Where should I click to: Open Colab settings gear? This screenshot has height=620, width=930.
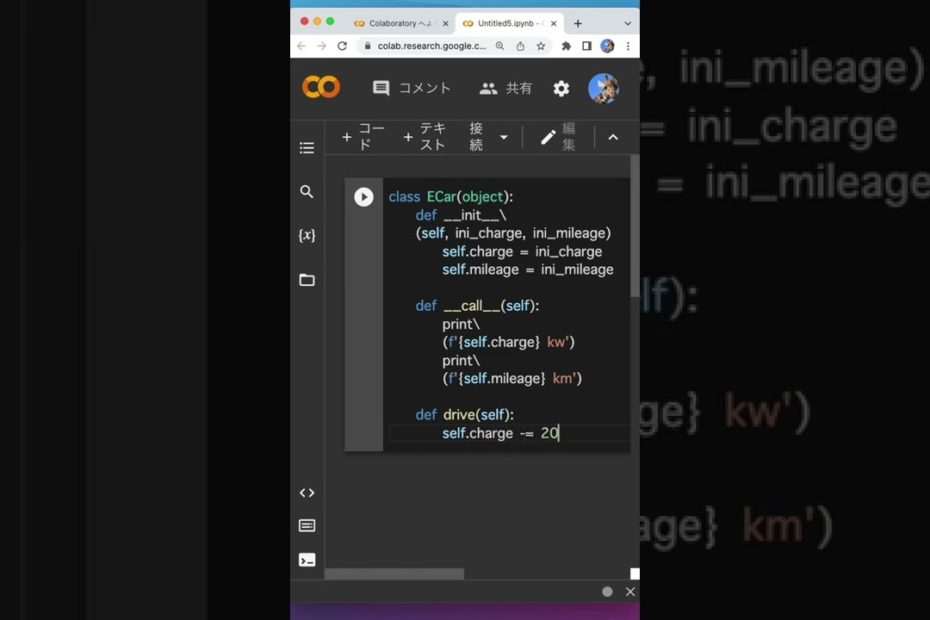(561, 88)
